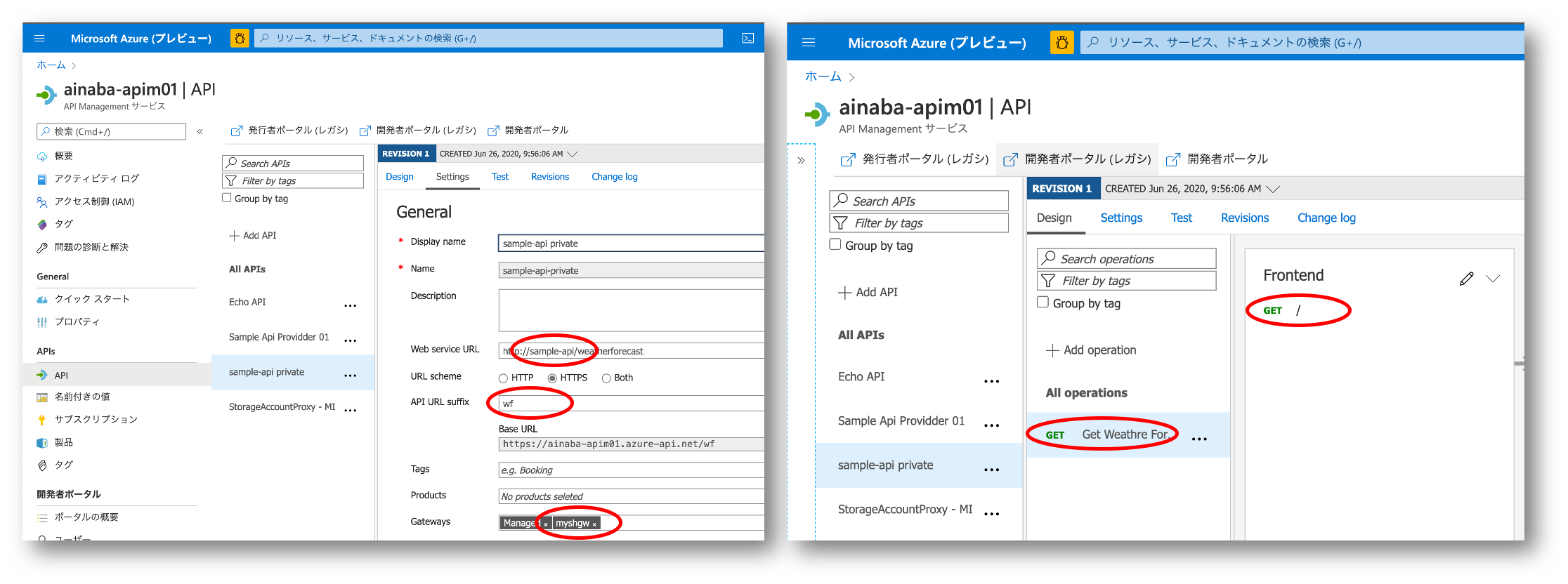Click GET / frontend operation
Screen dimensions: 1568x584
click(1282, 311)
